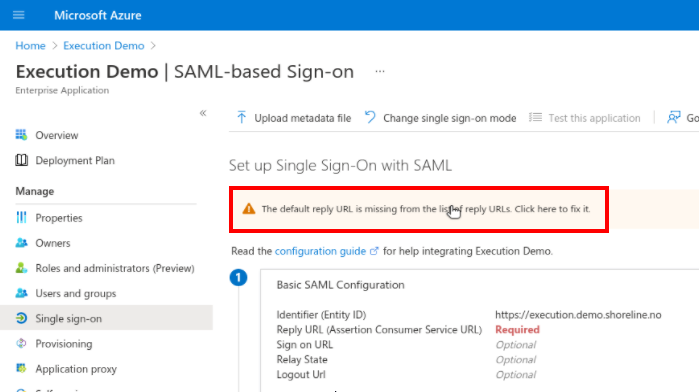Click Execution Demo breadcrumb link
This screenshot has width=699, height=392.
click(103, 45)
